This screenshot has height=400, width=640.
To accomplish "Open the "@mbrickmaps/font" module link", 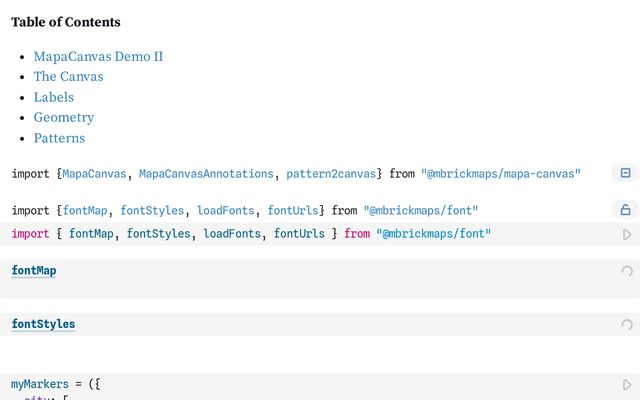I will [x=420, y=210].
